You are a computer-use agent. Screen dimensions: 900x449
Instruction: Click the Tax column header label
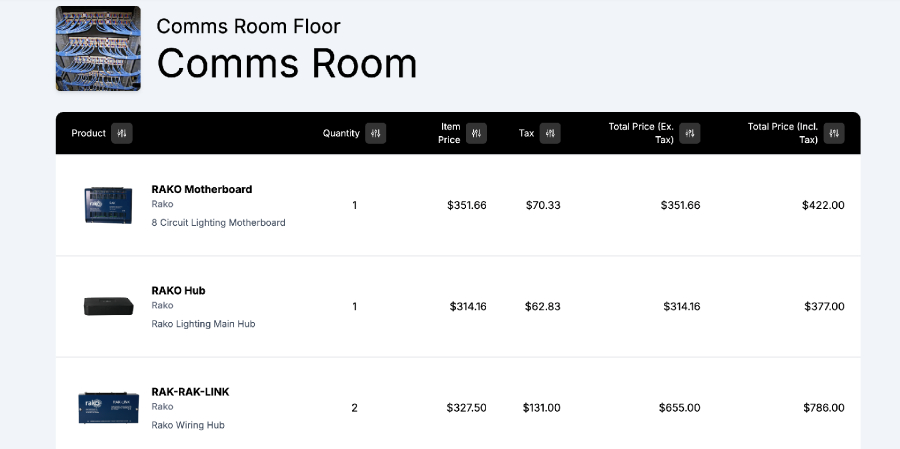point(526,133)
